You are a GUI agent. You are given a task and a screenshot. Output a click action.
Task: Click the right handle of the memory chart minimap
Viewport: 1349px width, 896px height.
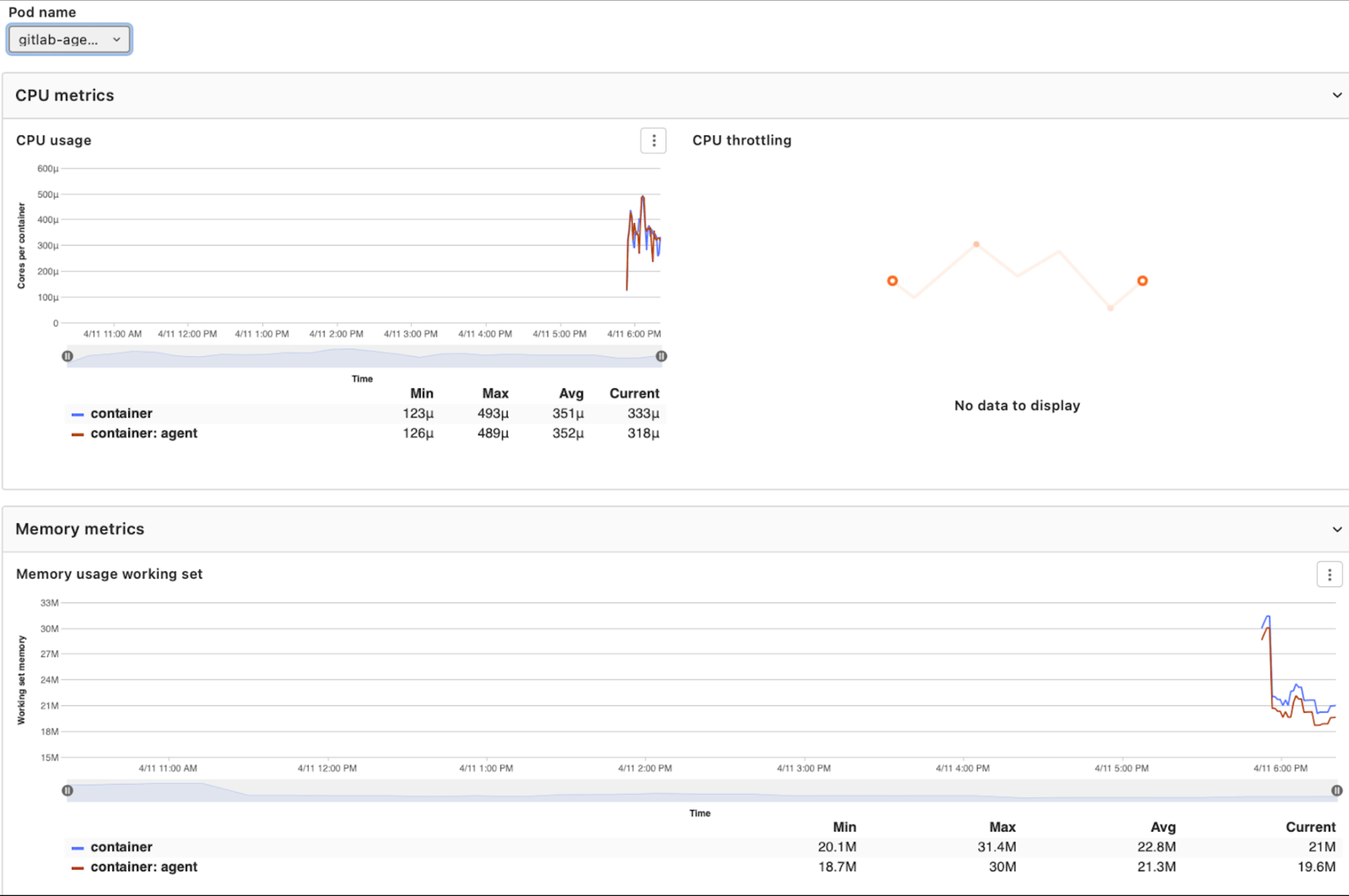pos(1336,790)
